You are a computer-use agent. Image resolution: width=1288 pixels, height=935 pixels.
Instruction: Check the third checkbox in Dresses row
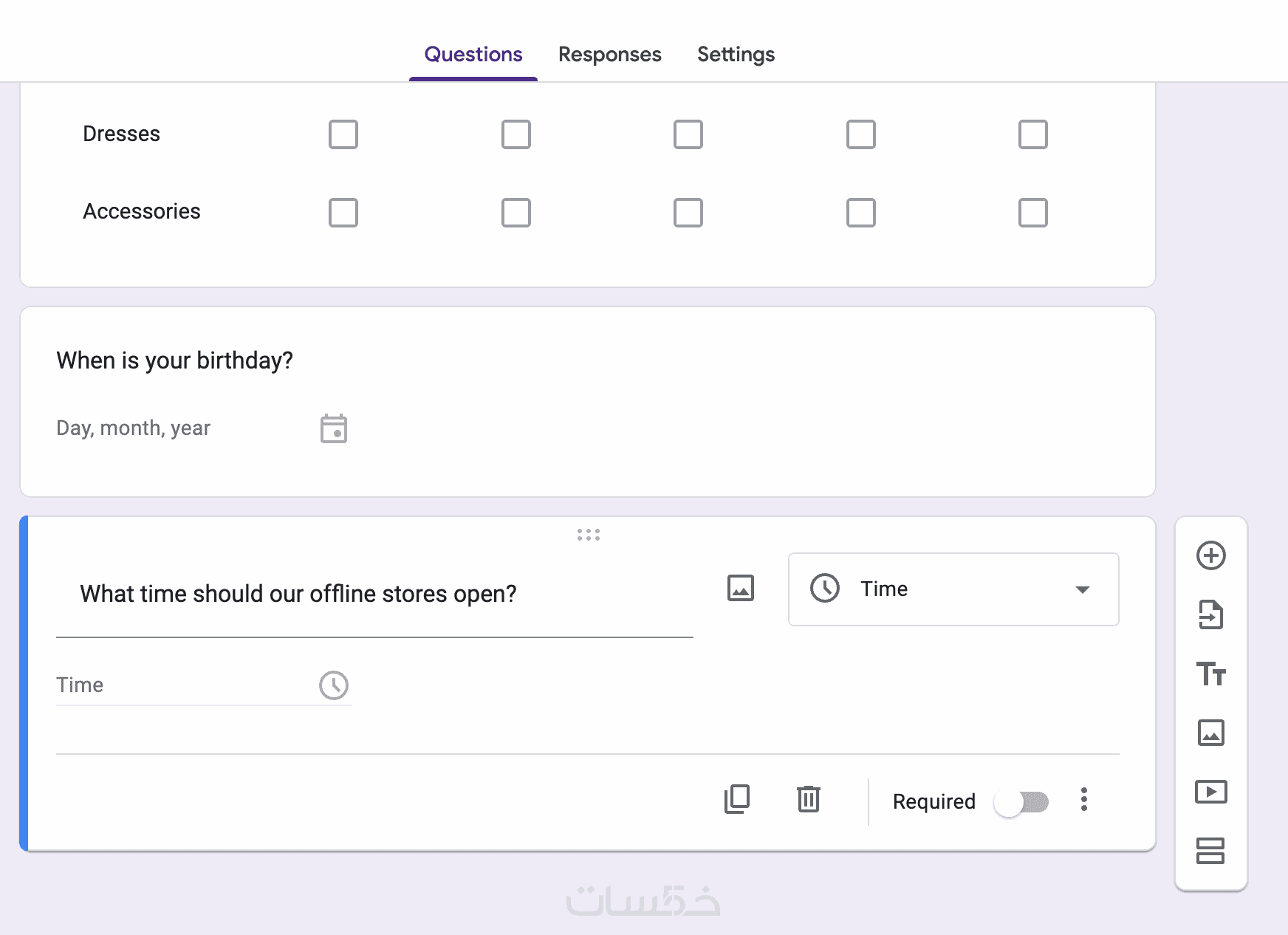tap(688, 134)
